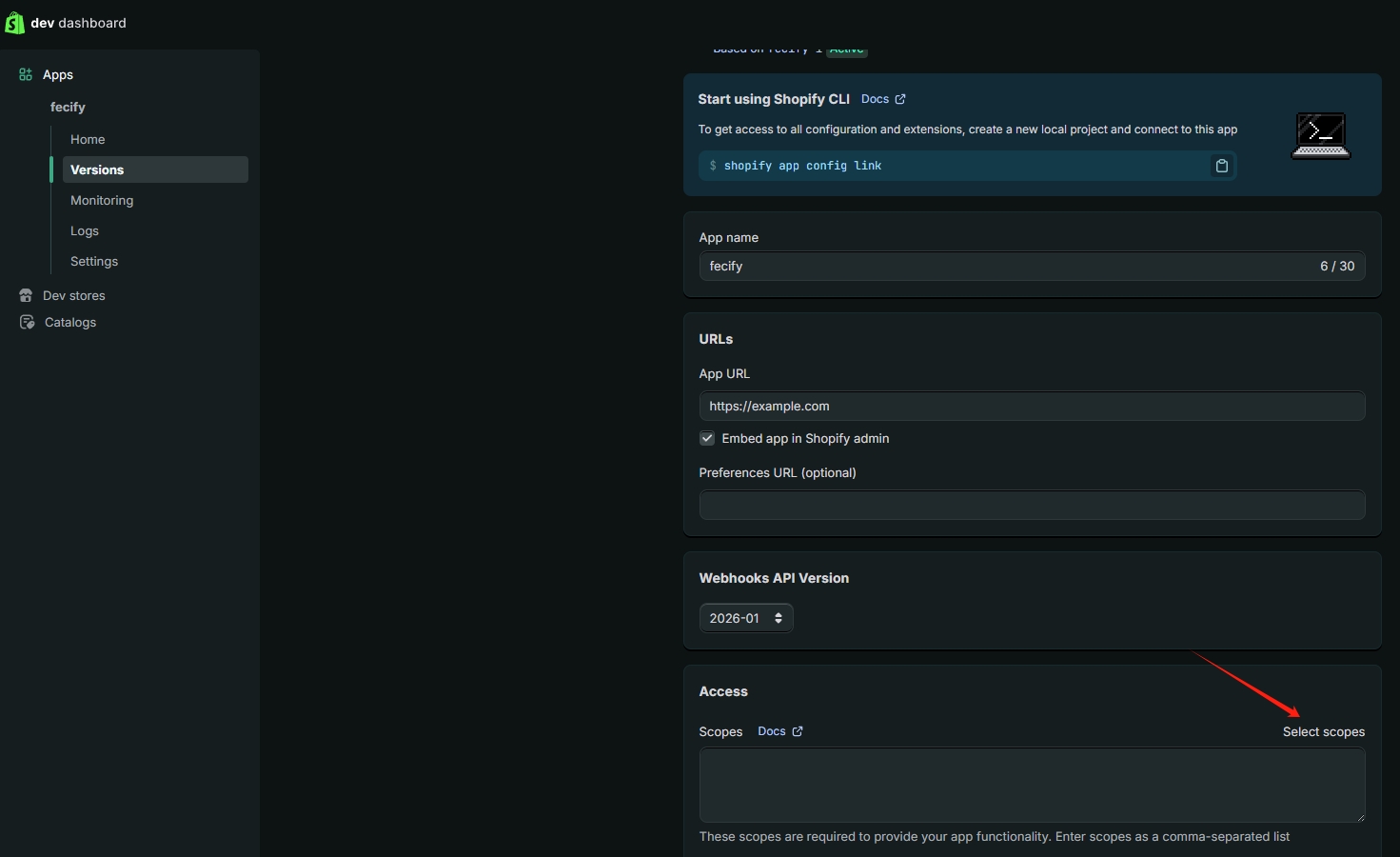Select Versions in the sidebar
Screen dimensions: 1400x857
point(97,169)
